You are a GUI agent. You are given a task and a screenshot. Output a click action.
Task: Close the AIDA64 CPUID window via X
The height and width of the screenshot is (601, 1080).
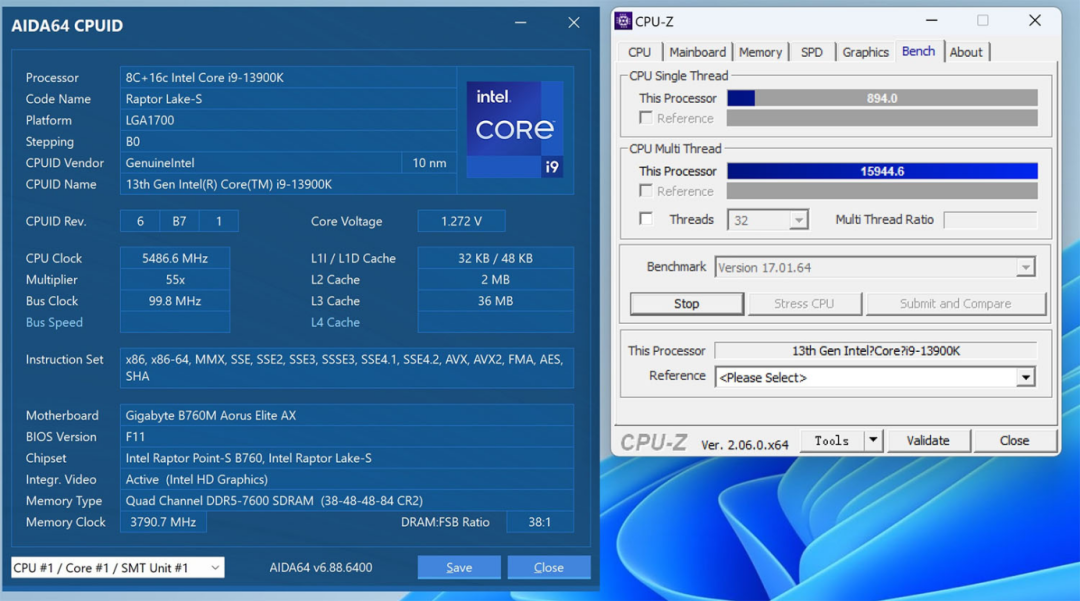pos(574,23)
